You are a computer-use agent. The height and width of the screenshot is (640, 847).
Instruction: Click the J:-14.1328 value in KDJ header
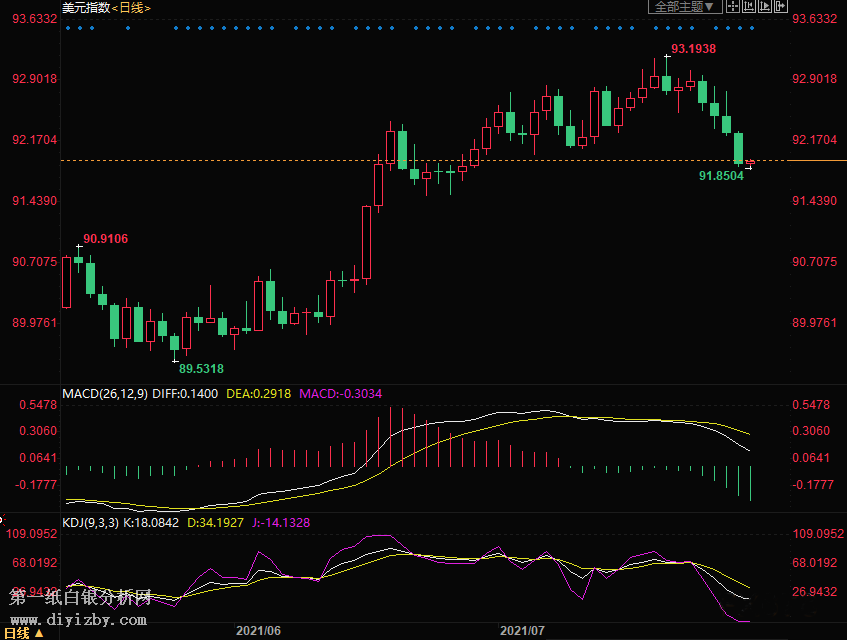click(282, 522)
